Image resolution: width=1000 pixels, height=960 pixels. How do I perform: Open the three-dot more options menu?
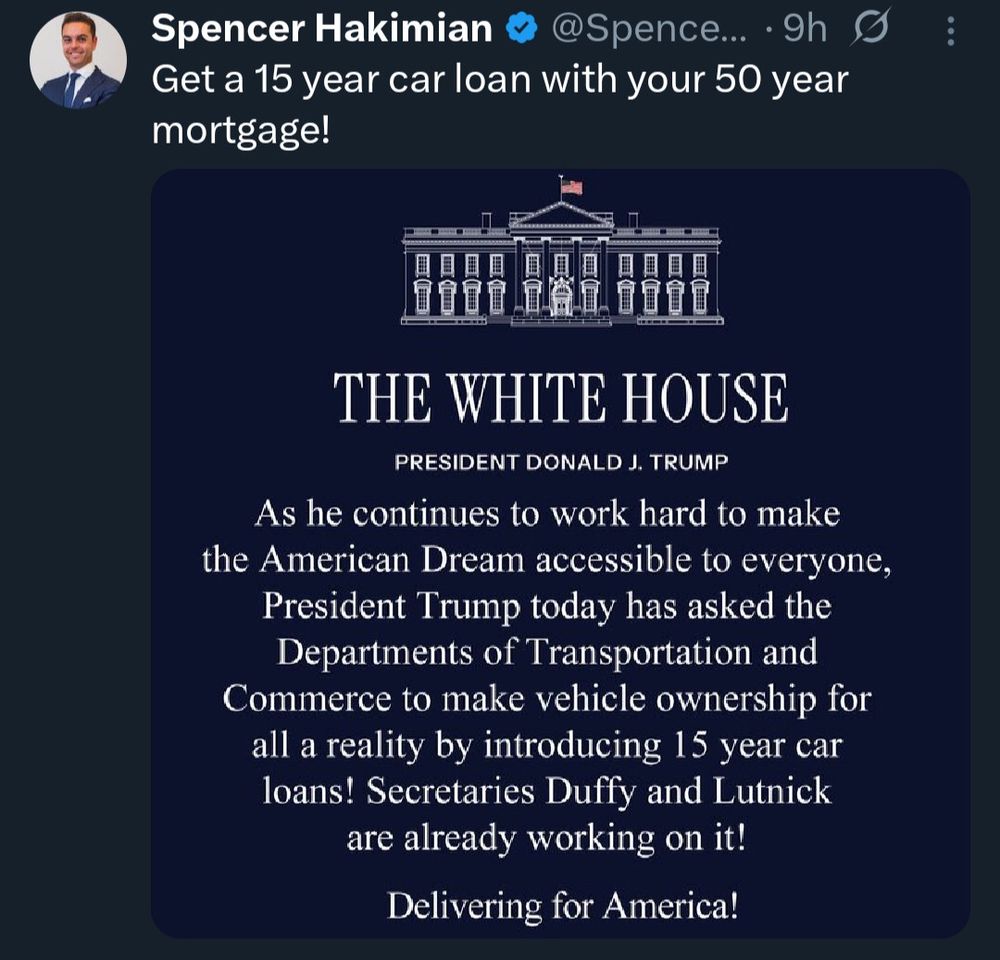950,33
